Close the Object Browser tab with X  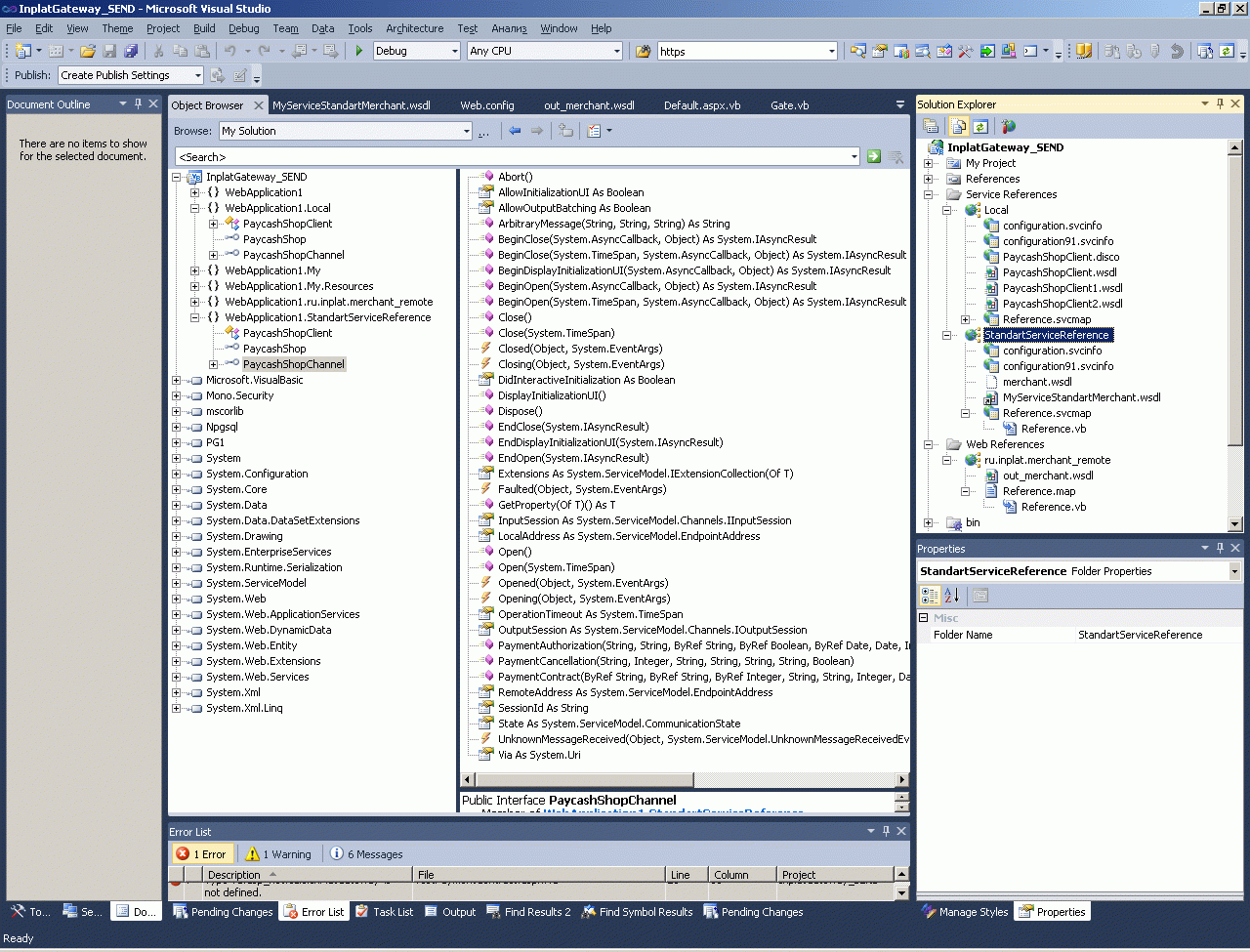tap(259, 105)
